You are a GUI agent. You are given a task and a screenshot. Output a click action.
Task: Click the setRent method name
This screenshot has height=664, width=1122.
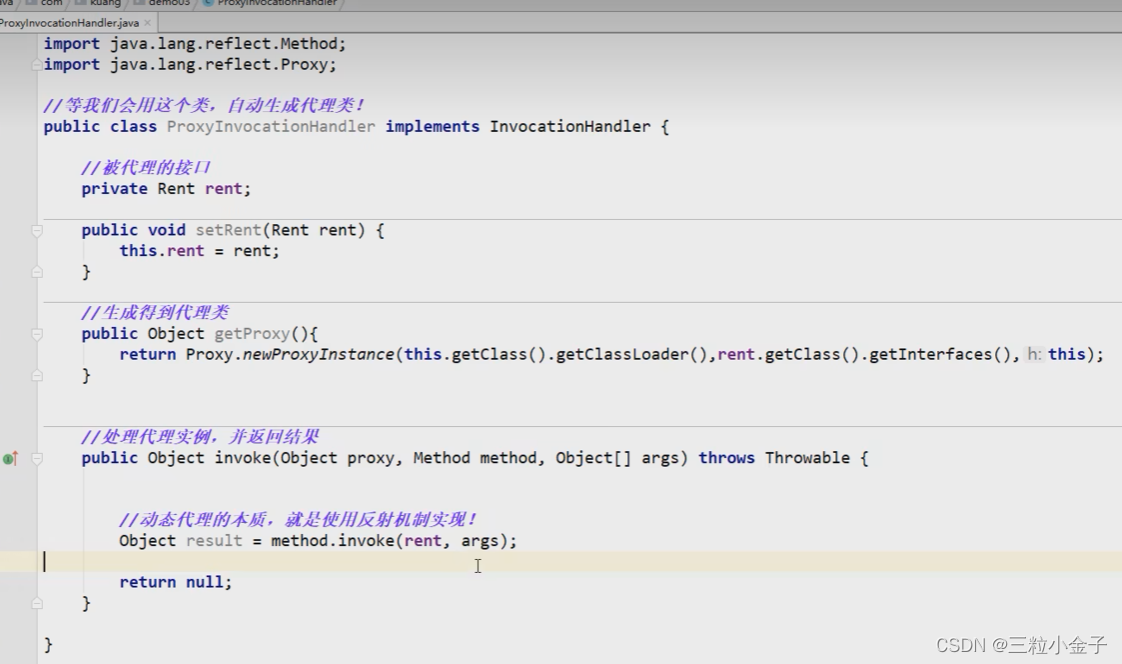pyautogui.click(x=228, y=230)
